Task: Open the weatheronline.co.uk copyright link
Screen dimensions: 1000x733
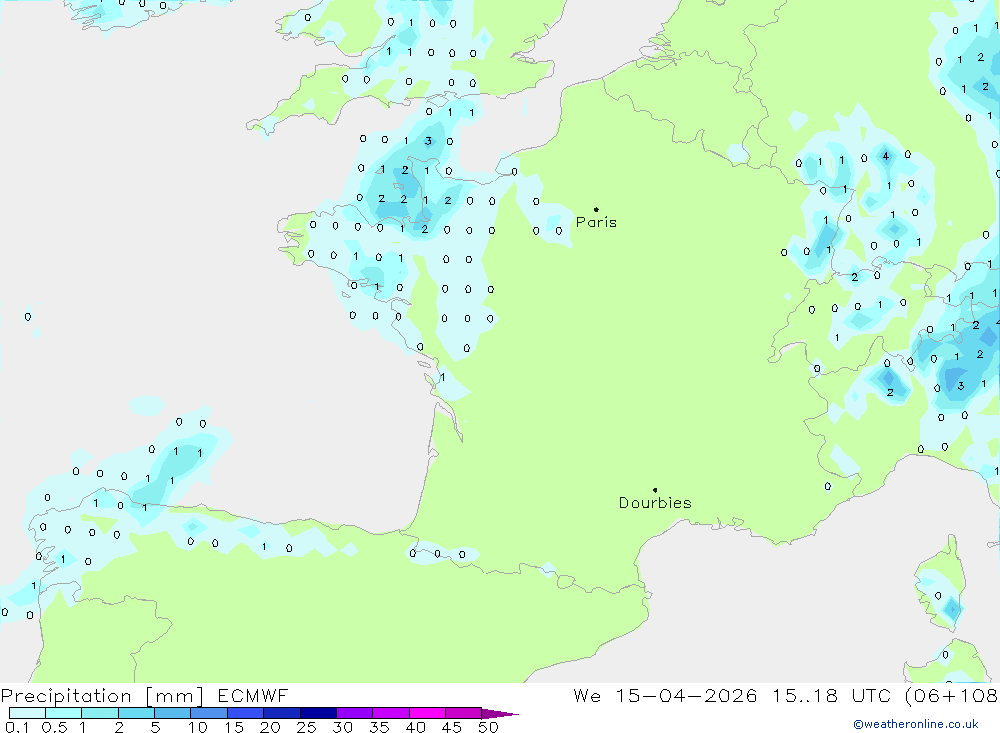Action: click(916, 724)
